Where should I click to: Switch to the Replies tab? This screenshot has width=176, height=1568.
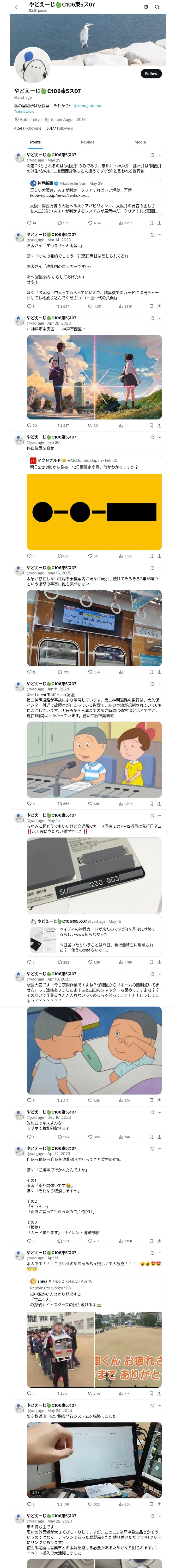(x=87, y=142)
